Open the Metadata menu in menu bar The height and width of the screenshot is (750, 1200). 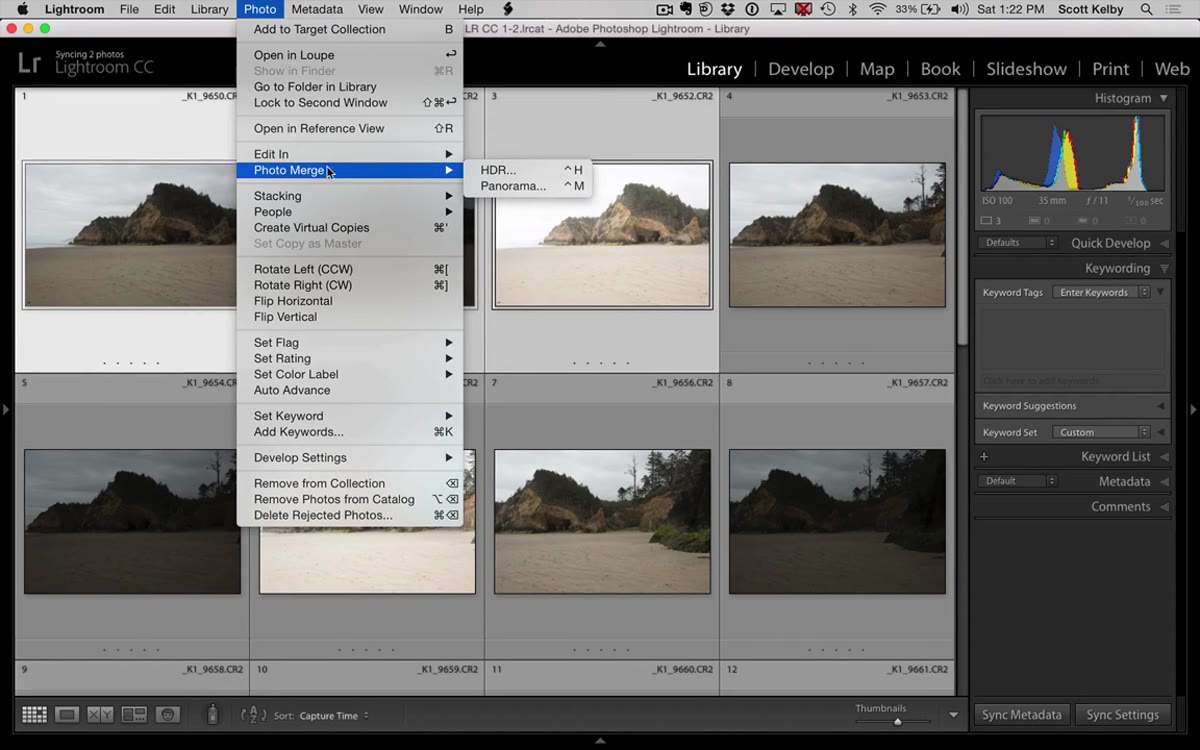[316, 9]
